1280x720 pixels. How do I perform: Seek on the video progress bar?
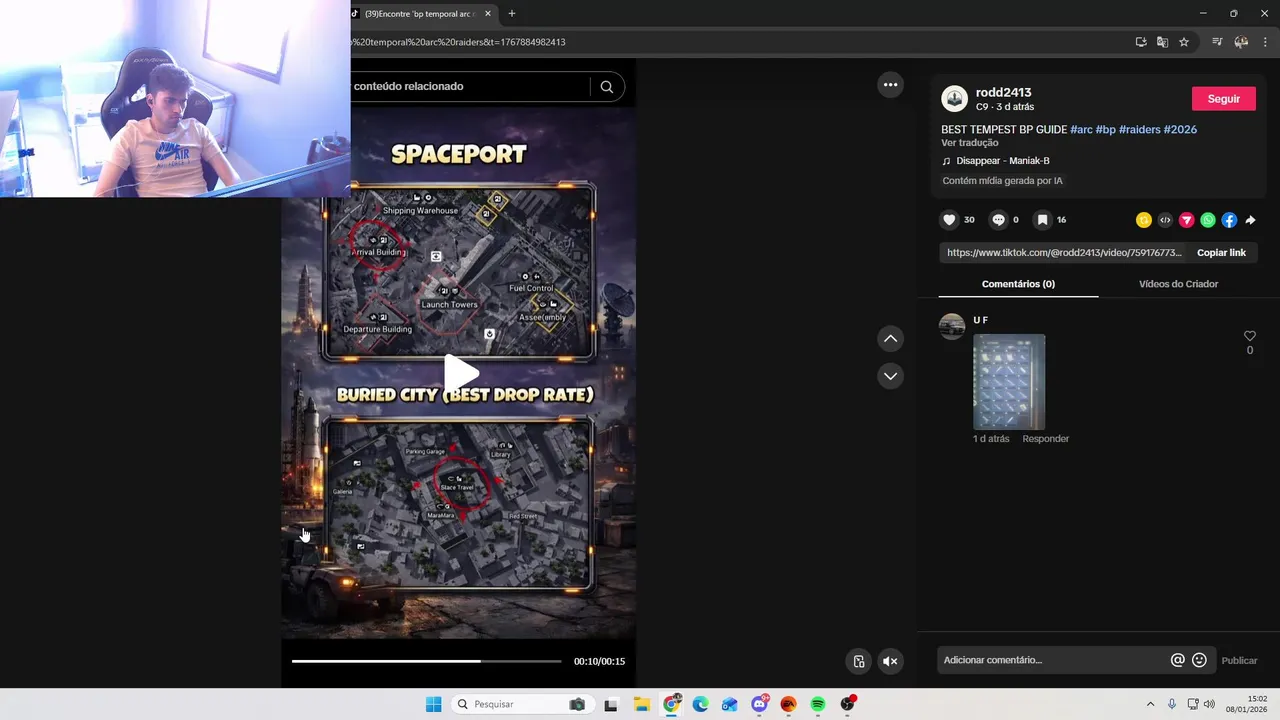pos(426,661)
